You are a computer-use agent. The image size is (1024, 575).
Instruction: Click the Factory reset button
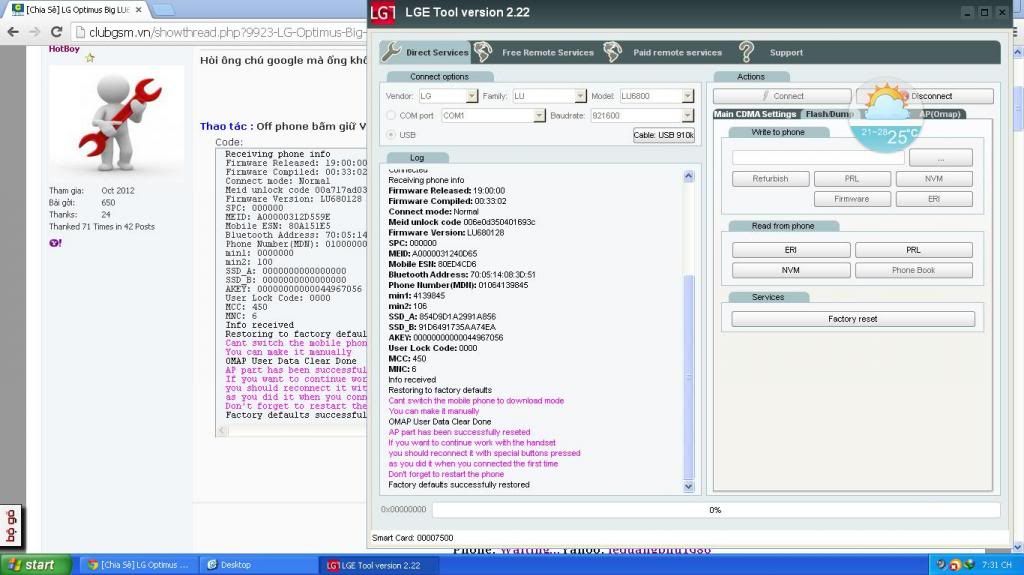(x=853, y=319)
